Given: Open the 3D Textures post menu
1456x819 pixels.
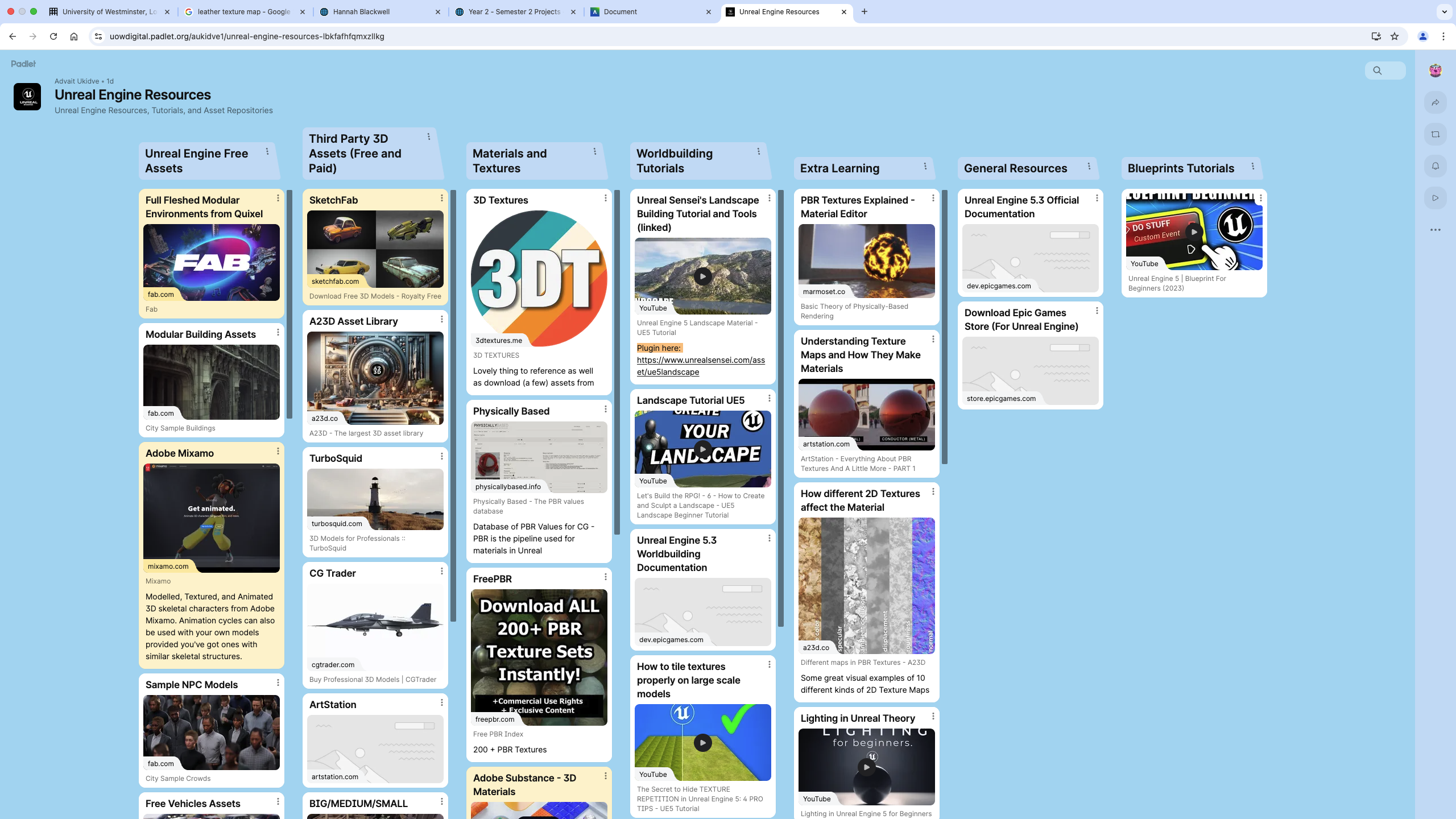Looking at the screenshot, I should pos(606,198).
